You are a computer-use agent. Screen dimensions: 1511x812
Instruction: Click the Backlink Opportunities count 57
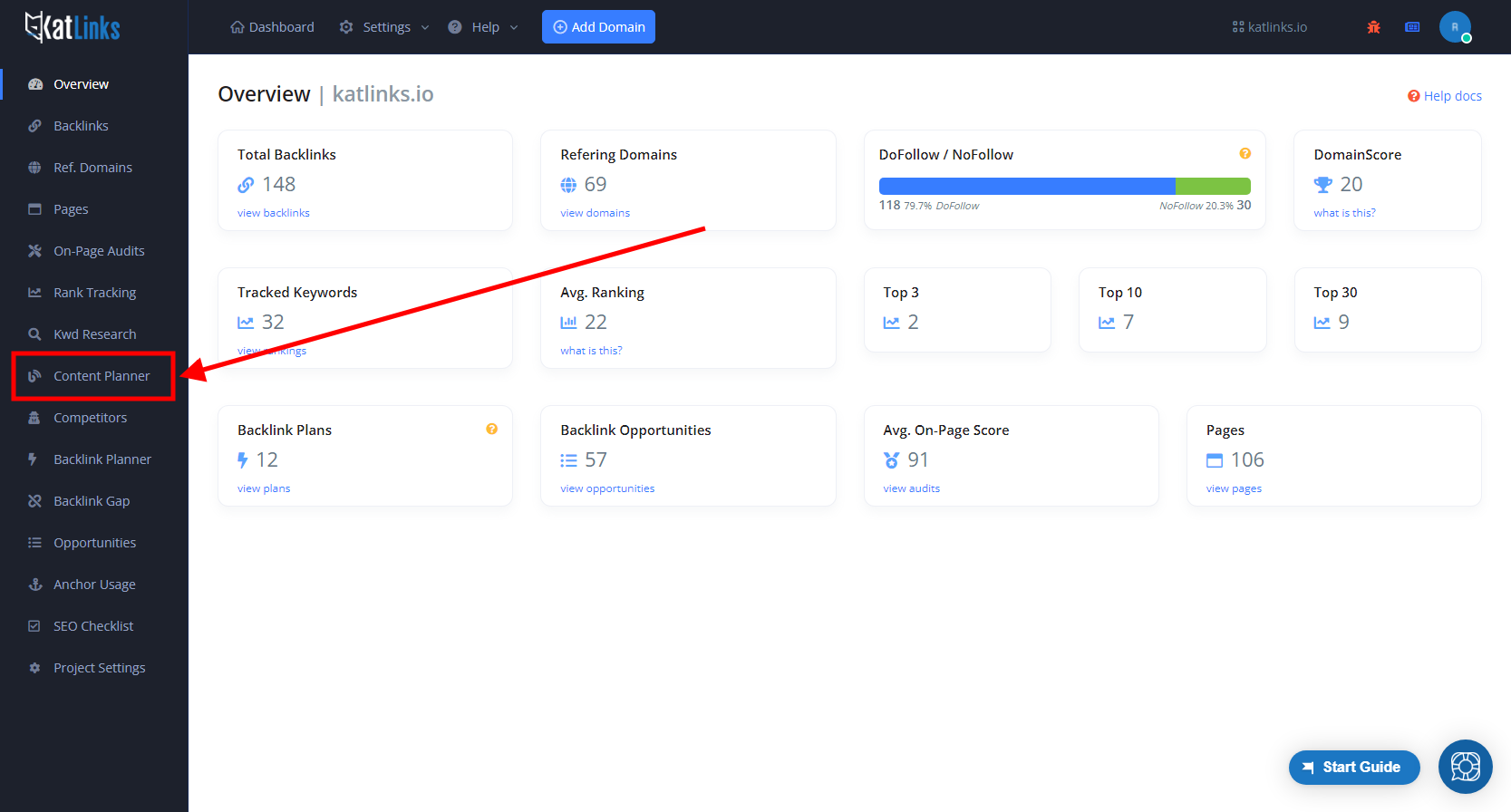pyautogui.click(x=596, y=460)
